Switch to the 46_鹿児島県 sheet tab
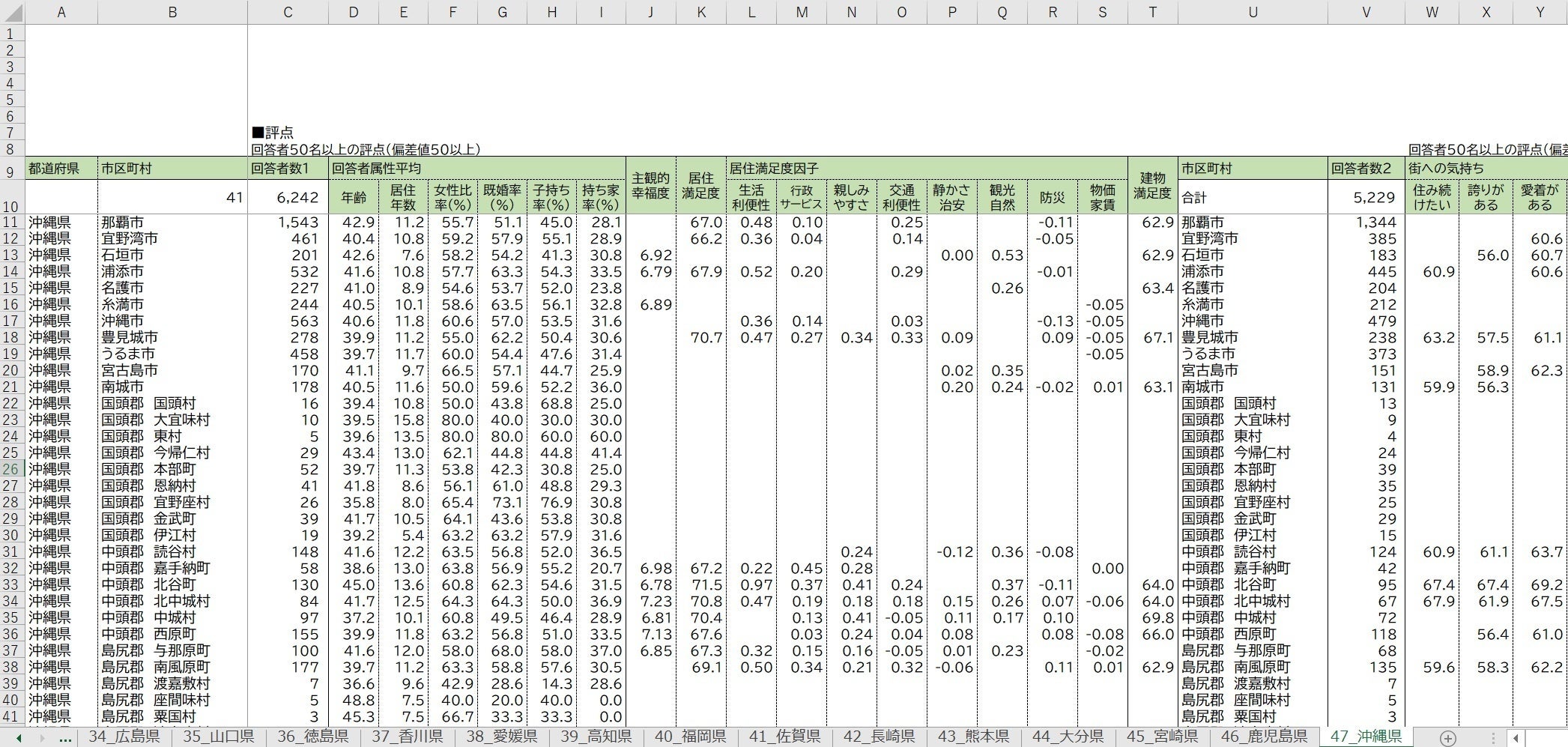 (1264, 737)
